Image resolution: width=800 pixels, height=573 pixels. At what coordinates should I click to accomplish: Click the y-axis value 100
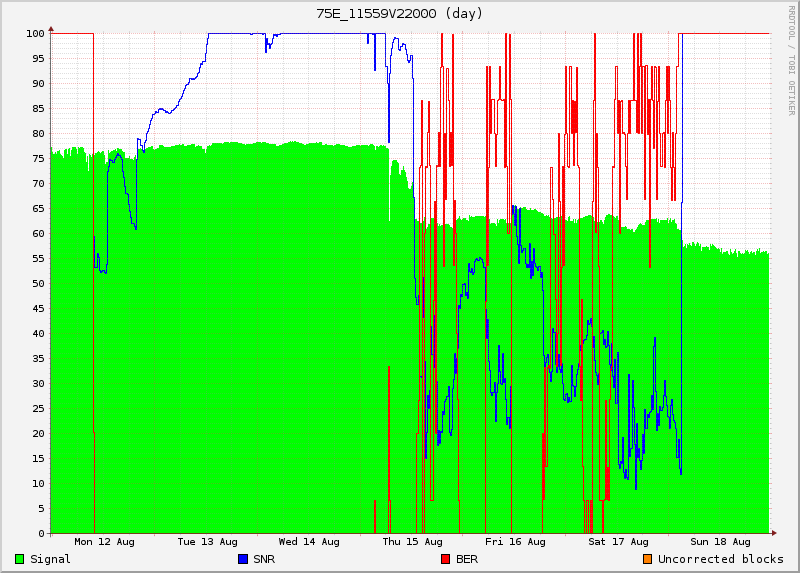36,34
